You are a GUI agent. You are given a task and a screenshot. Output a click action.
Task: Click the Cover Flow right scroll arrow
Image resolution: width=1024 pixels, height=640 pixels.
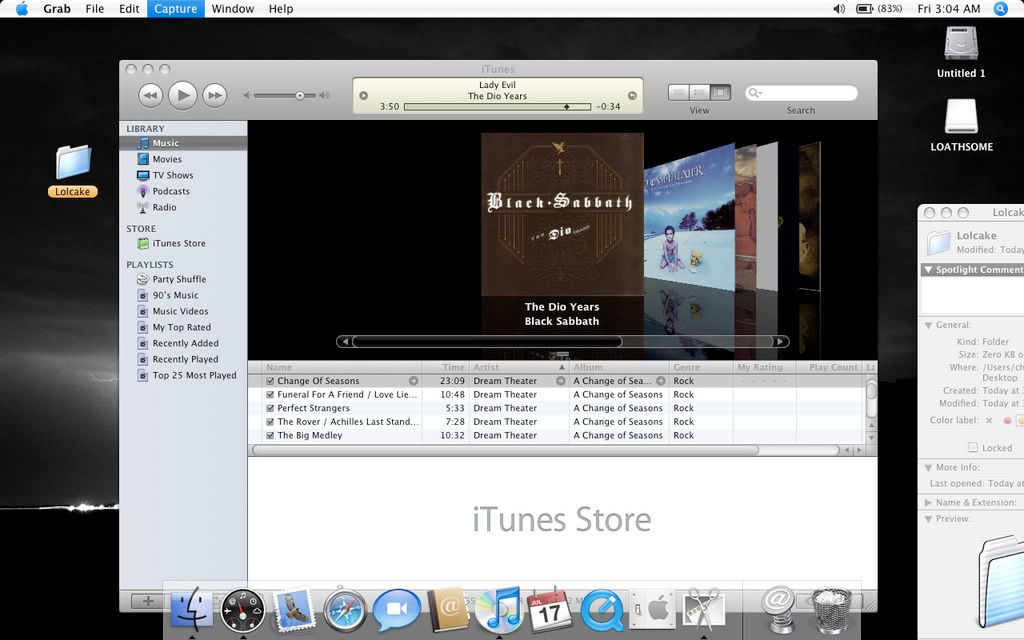coord(780,341)
